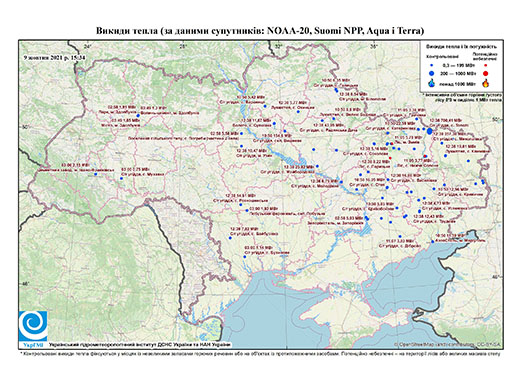Click the OpenStreetMap contributors attribution

click(447, 345)
